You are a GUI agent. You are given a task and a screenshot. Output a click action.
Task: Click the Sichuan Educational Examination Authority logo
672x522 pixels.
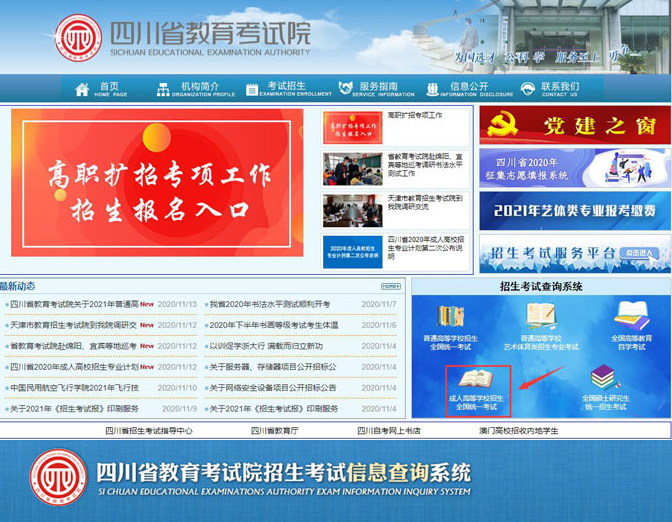(x=78, y=38)
